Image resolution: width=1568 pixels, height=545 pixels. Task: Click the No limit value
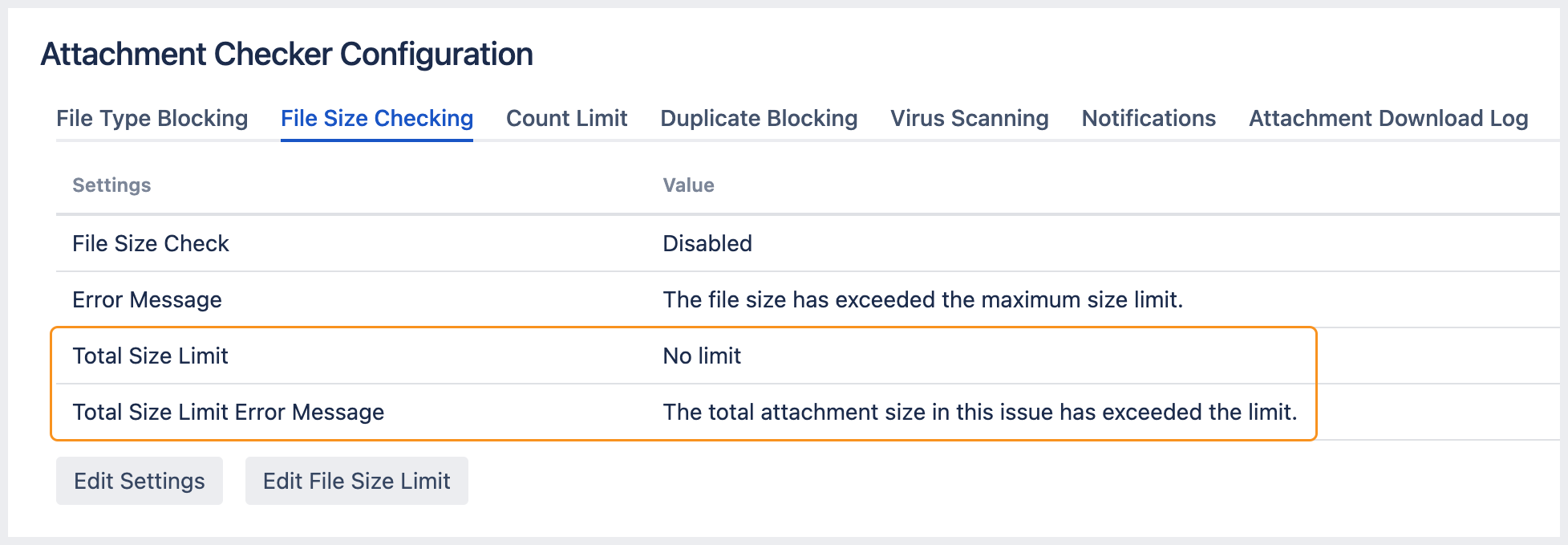coord(702,356)
